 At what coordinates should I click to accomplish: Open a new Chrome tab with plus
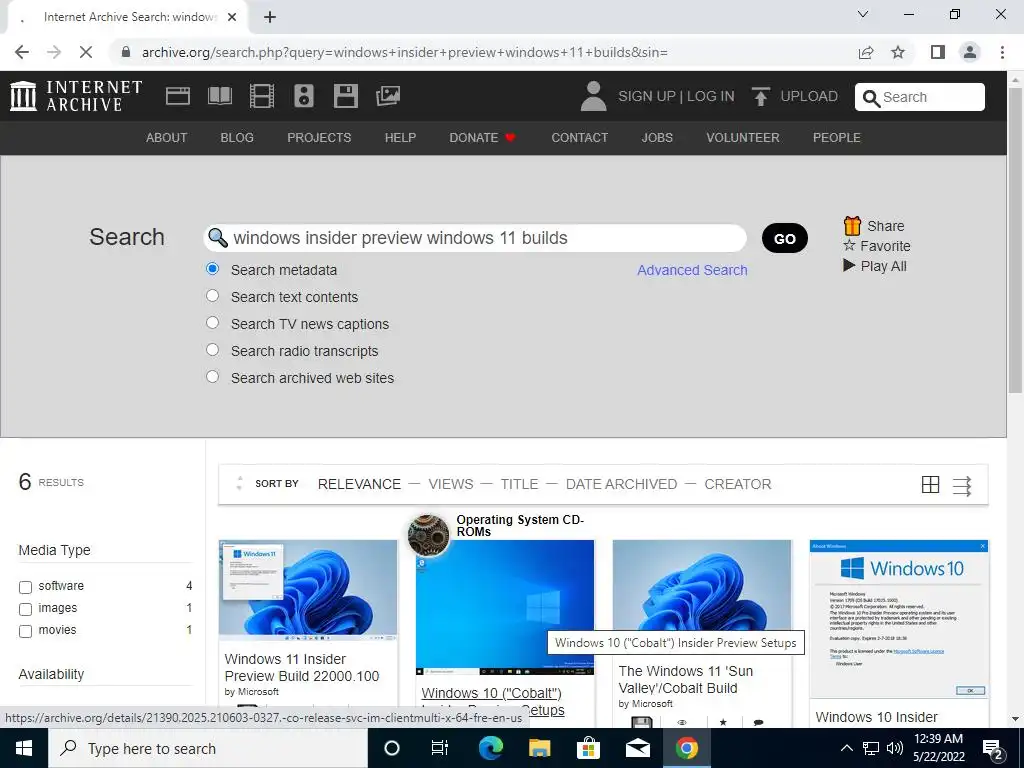point(270,17)
